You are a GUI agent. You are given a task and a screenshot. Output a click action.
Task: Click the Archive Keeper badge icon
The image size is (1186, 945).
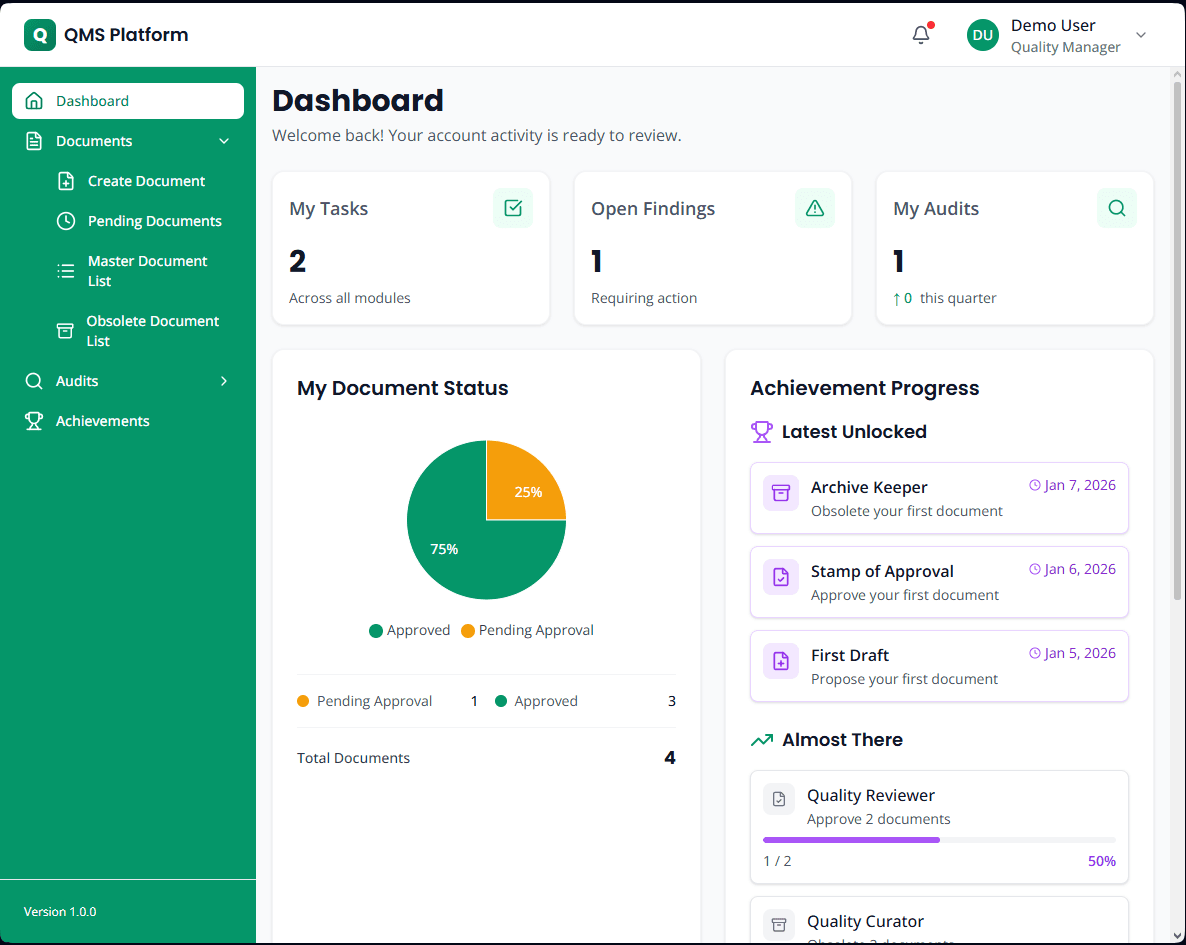click(781, 493)
